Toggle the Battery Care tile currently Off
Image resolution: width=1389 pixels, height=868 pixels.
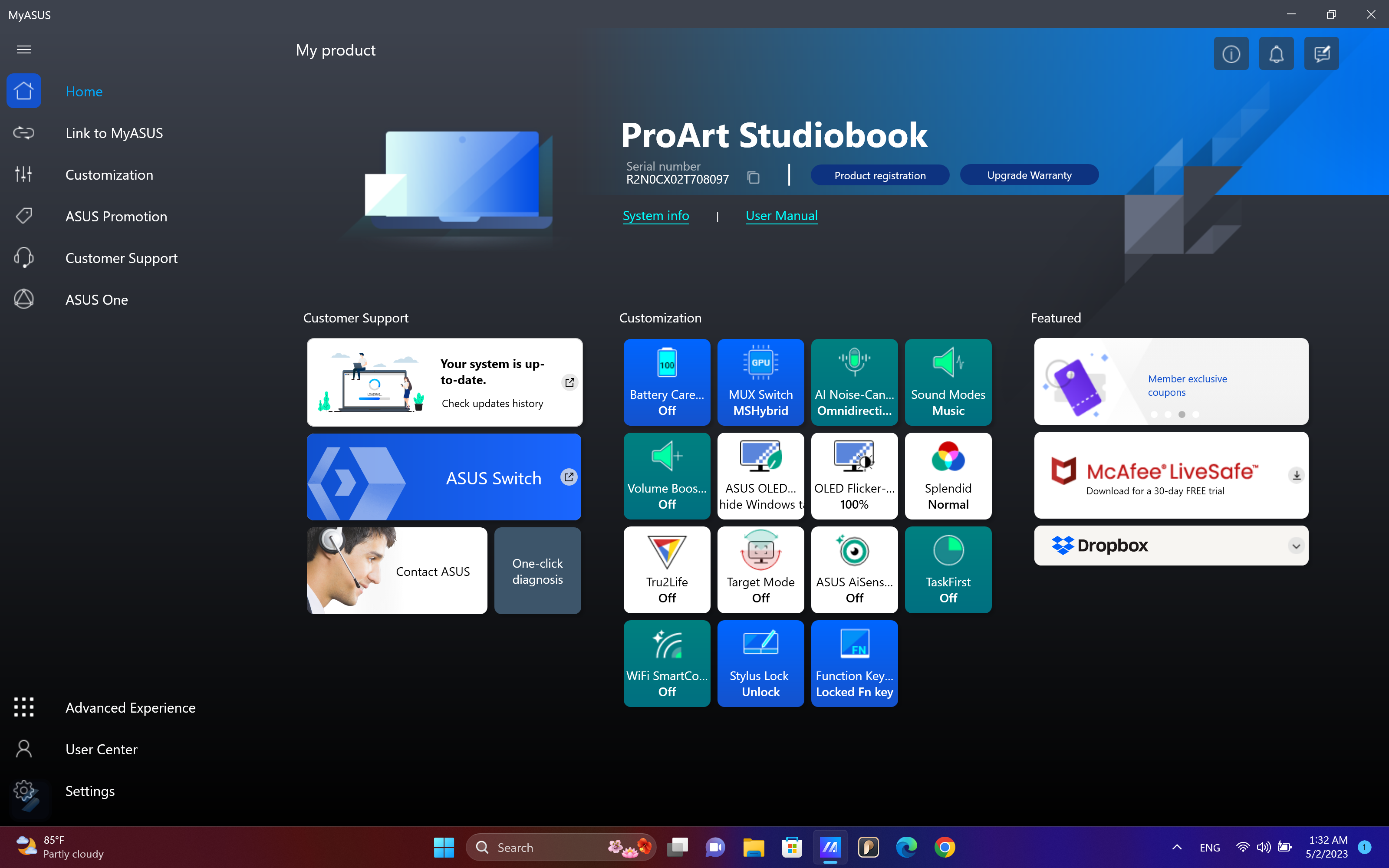click(x=667, y=382)
